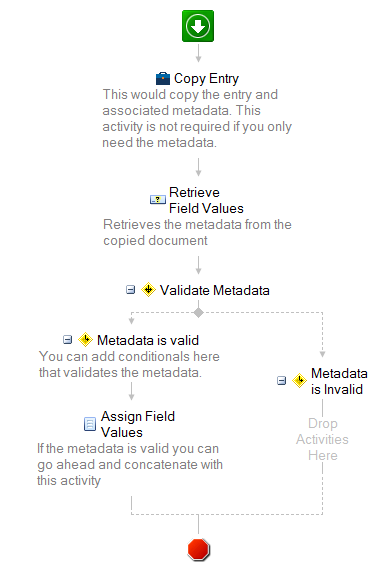This screenshot has width=389, height=583.
Task: Collapse the Validate Metadata activity
Action: (x=131, y=290)
